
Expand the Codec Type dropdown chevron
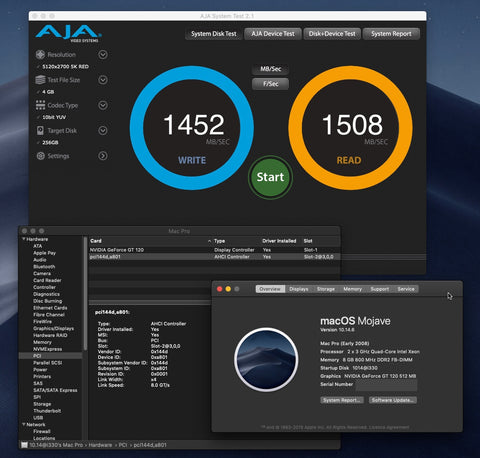pos(103,105)
